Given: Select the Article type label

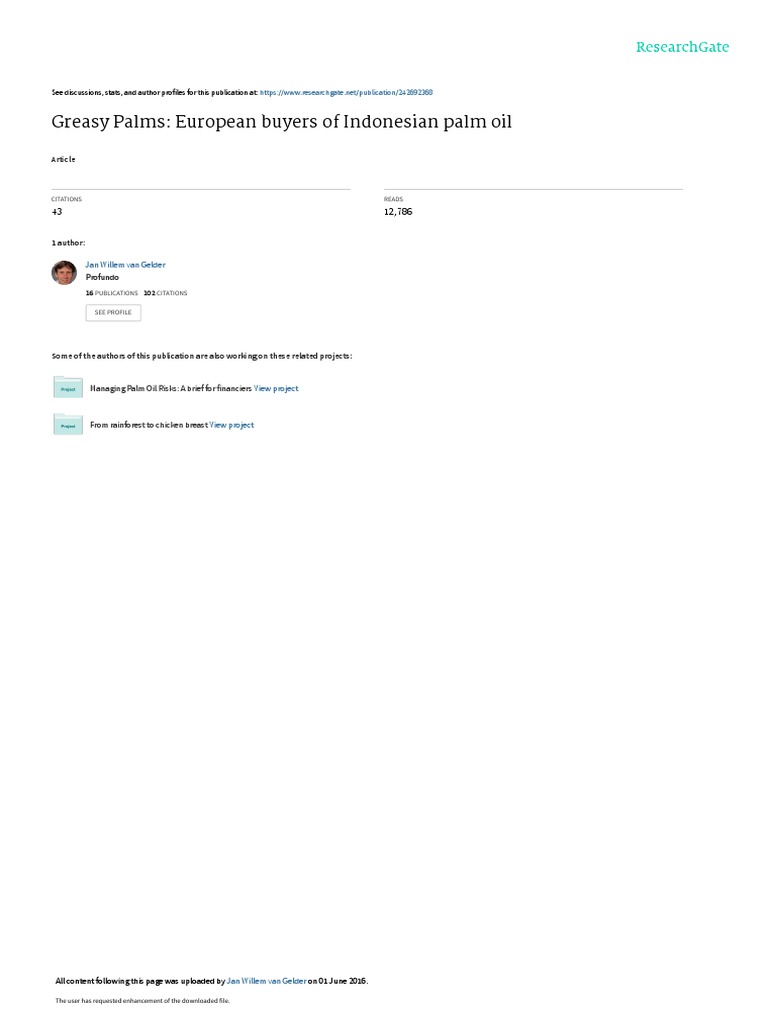Looking at the screenshot, I should pos(63,159).
